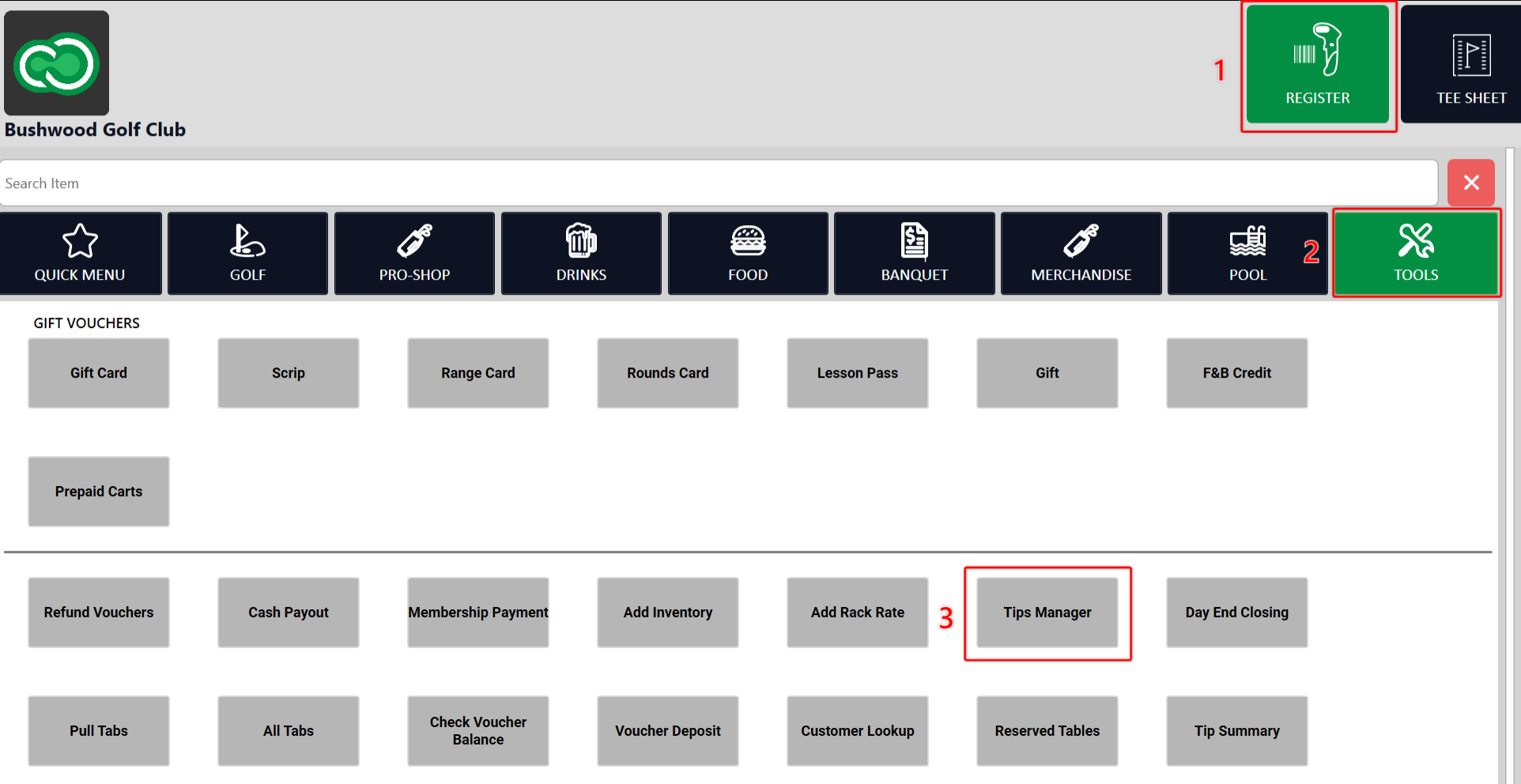Click the Voucher Deposit button

coord(668,731)
